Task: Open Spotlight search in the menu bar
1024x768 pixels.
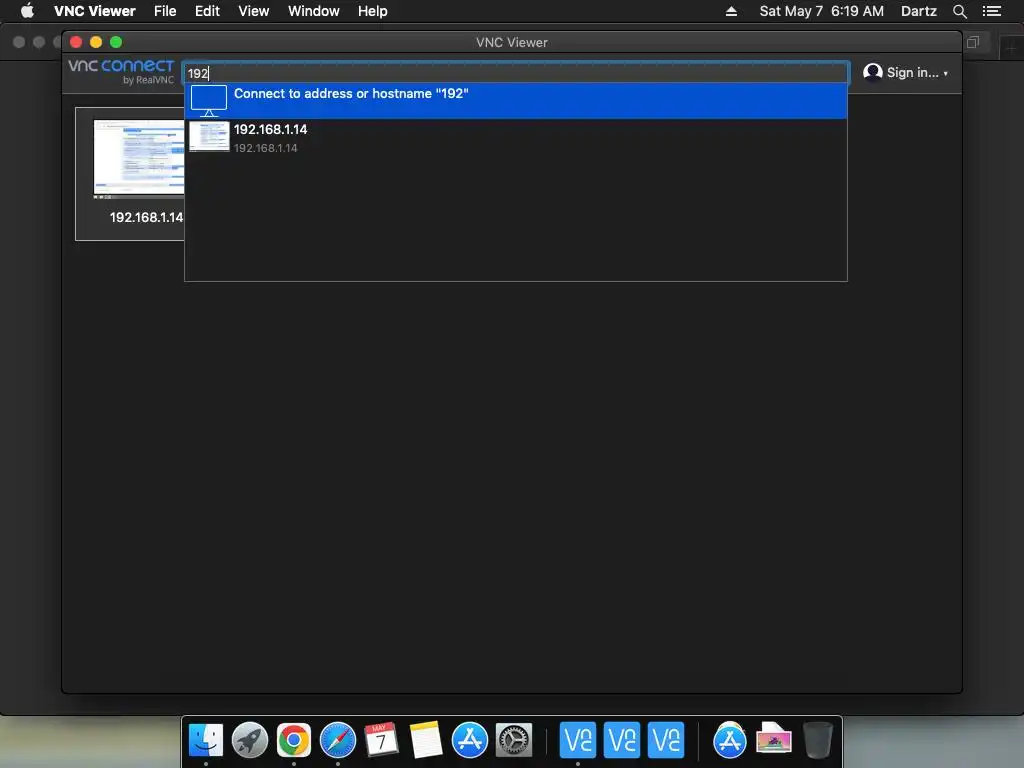Action: [959, 11]
